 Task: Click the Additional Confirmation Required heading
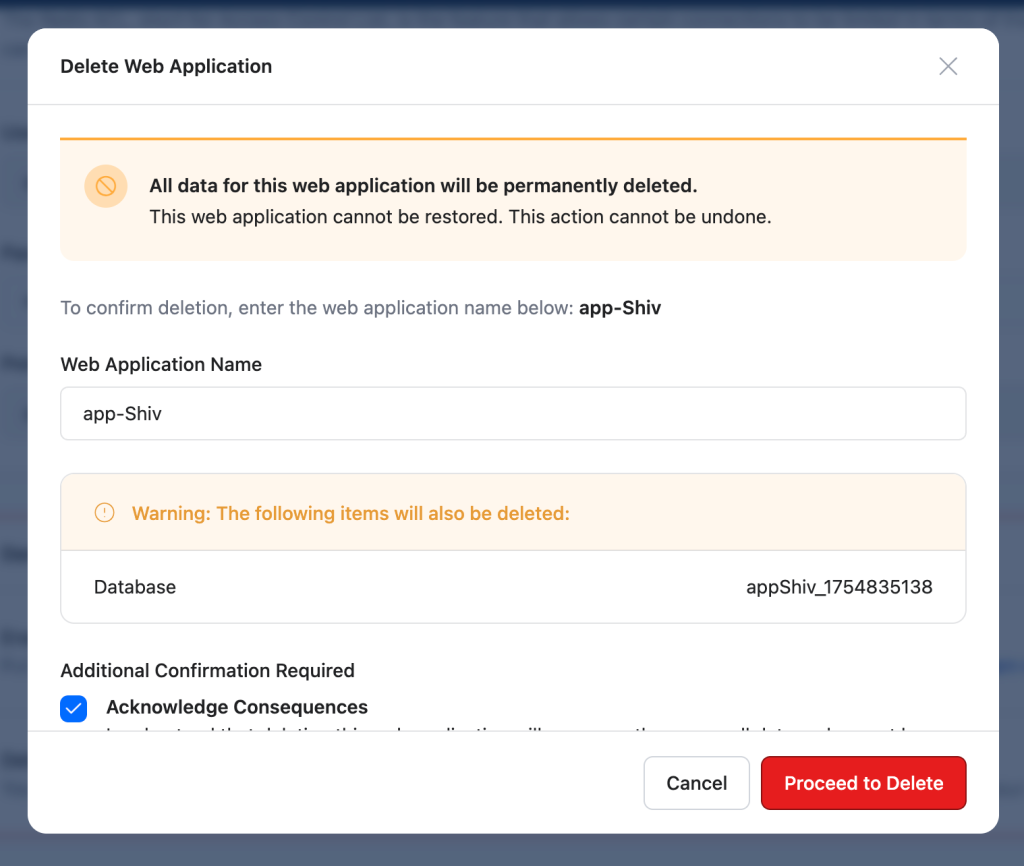tap(208, 671)
